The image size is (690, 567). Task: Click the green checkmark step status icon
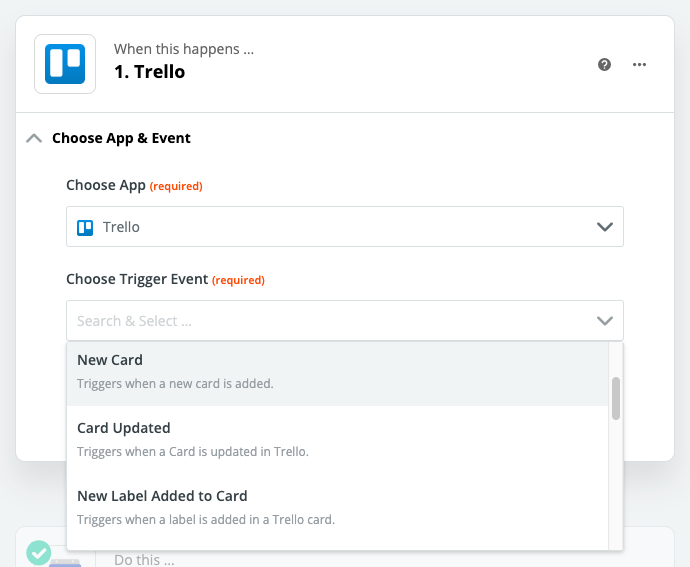[39, 552]
